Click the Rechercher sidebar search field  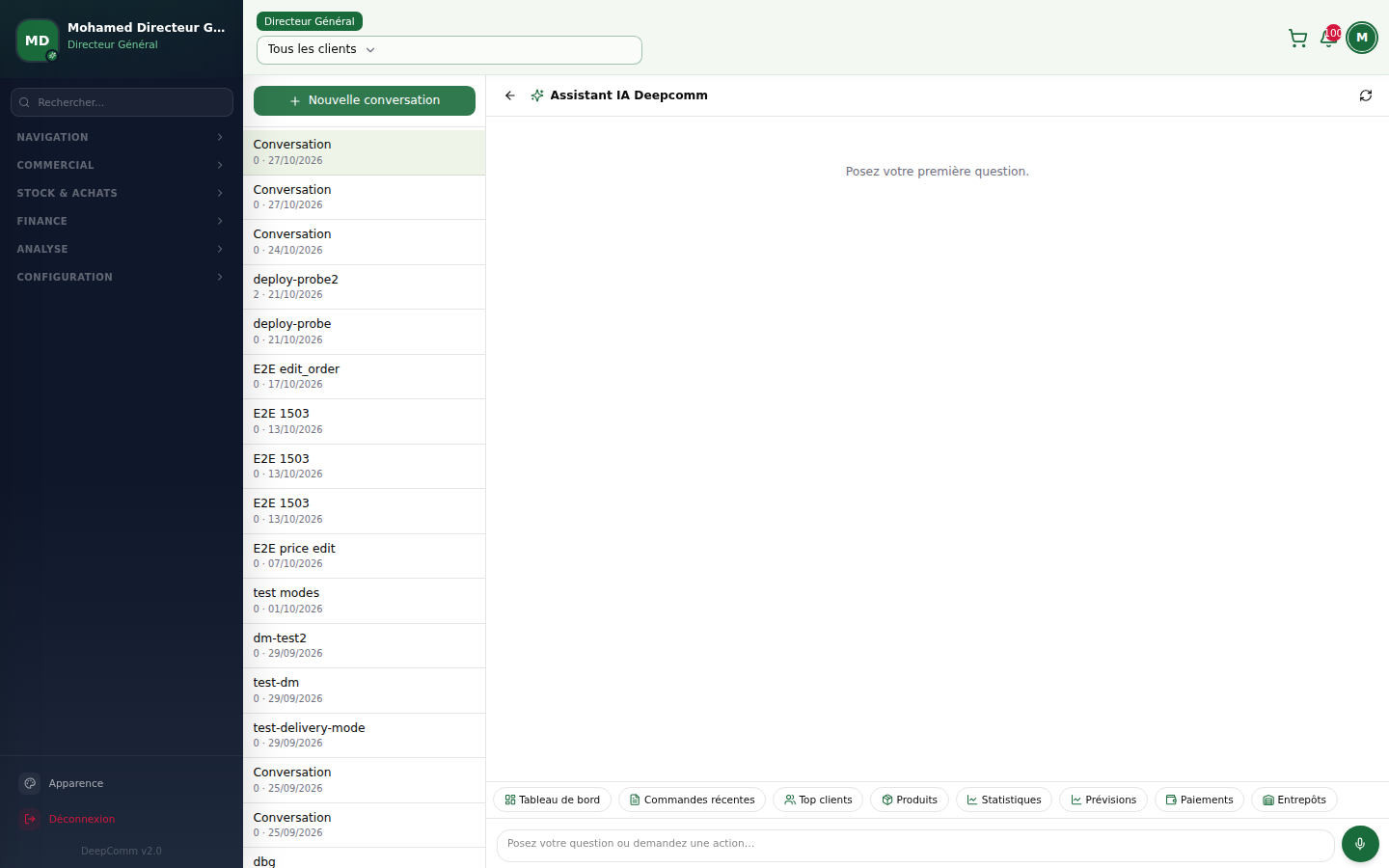[x=122, y=102]
